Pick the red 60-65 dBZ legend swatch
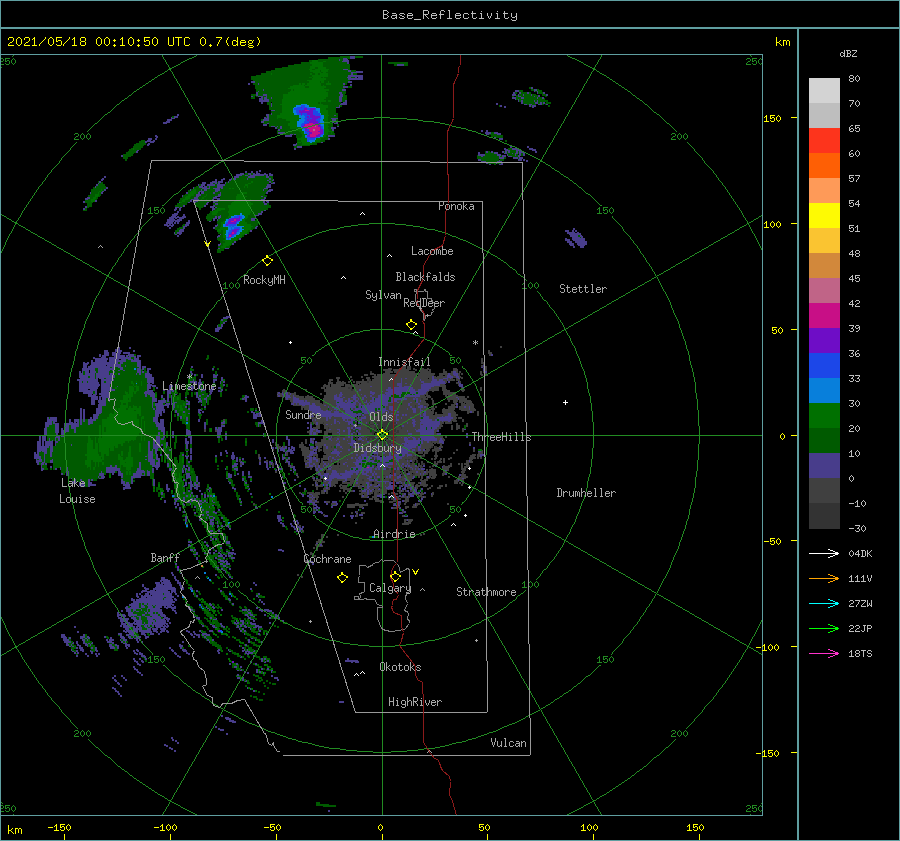The height and width of the screenshot is (841, 900). point(824,141)
